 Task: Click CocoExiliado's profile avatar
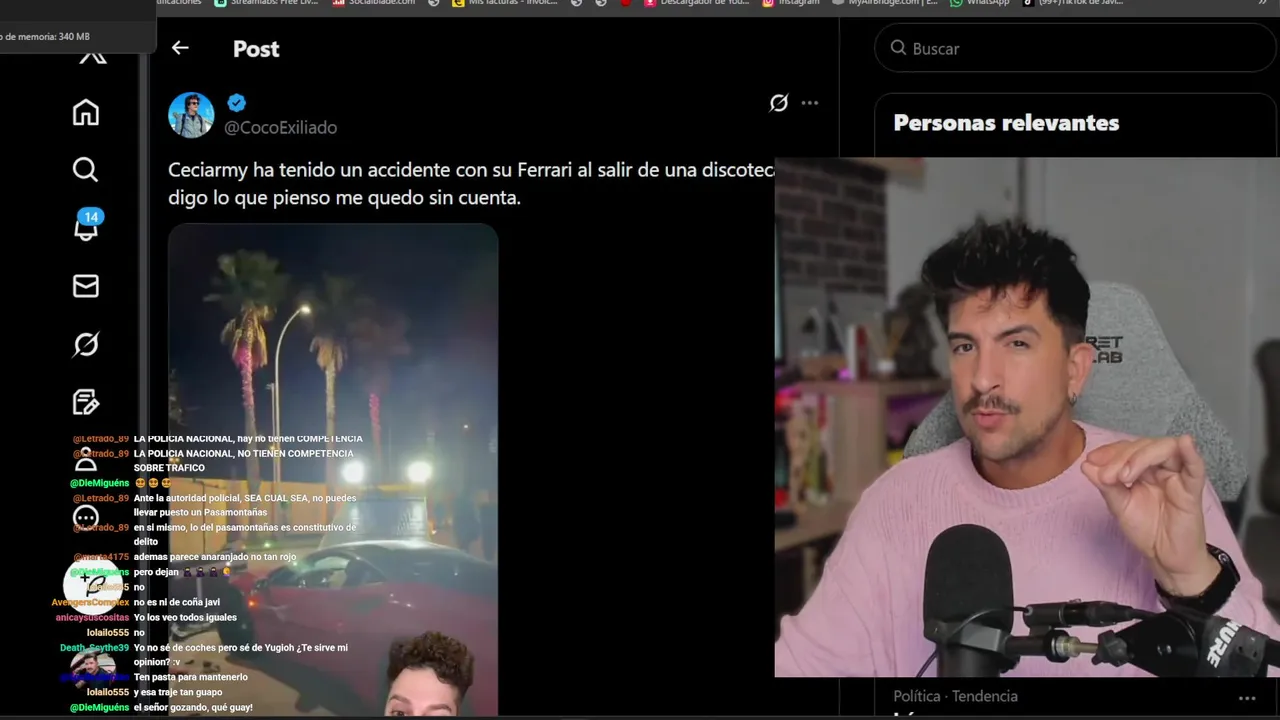coord(191,115)
